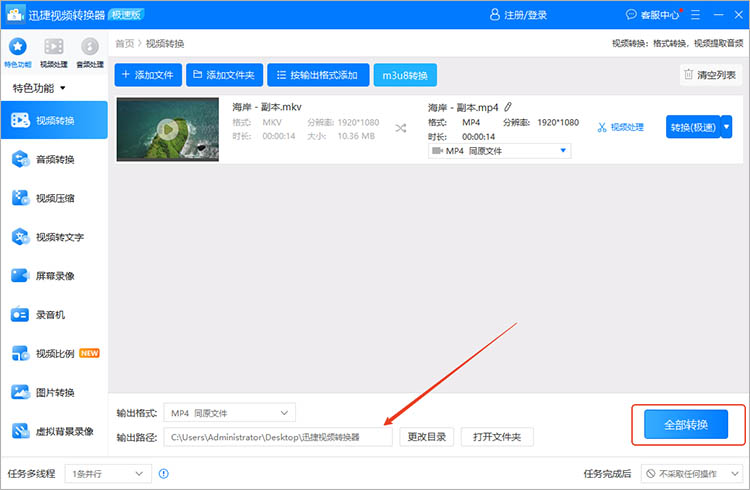Open the hamburger menu in title bar
This screenshot has width=750, height=490.
[x=695, y=15]
